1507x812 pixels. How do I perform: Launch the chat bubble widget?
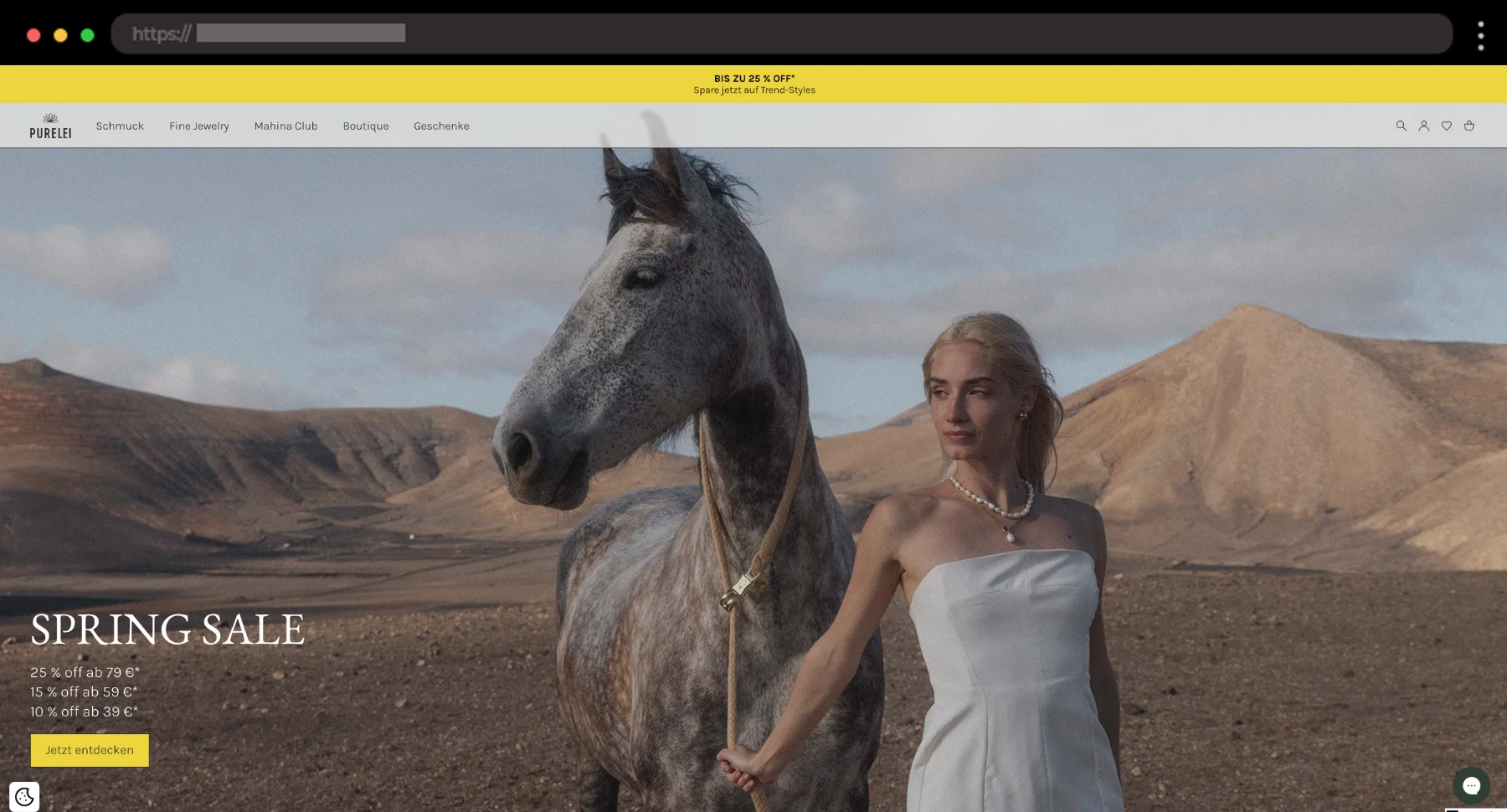1471,785
